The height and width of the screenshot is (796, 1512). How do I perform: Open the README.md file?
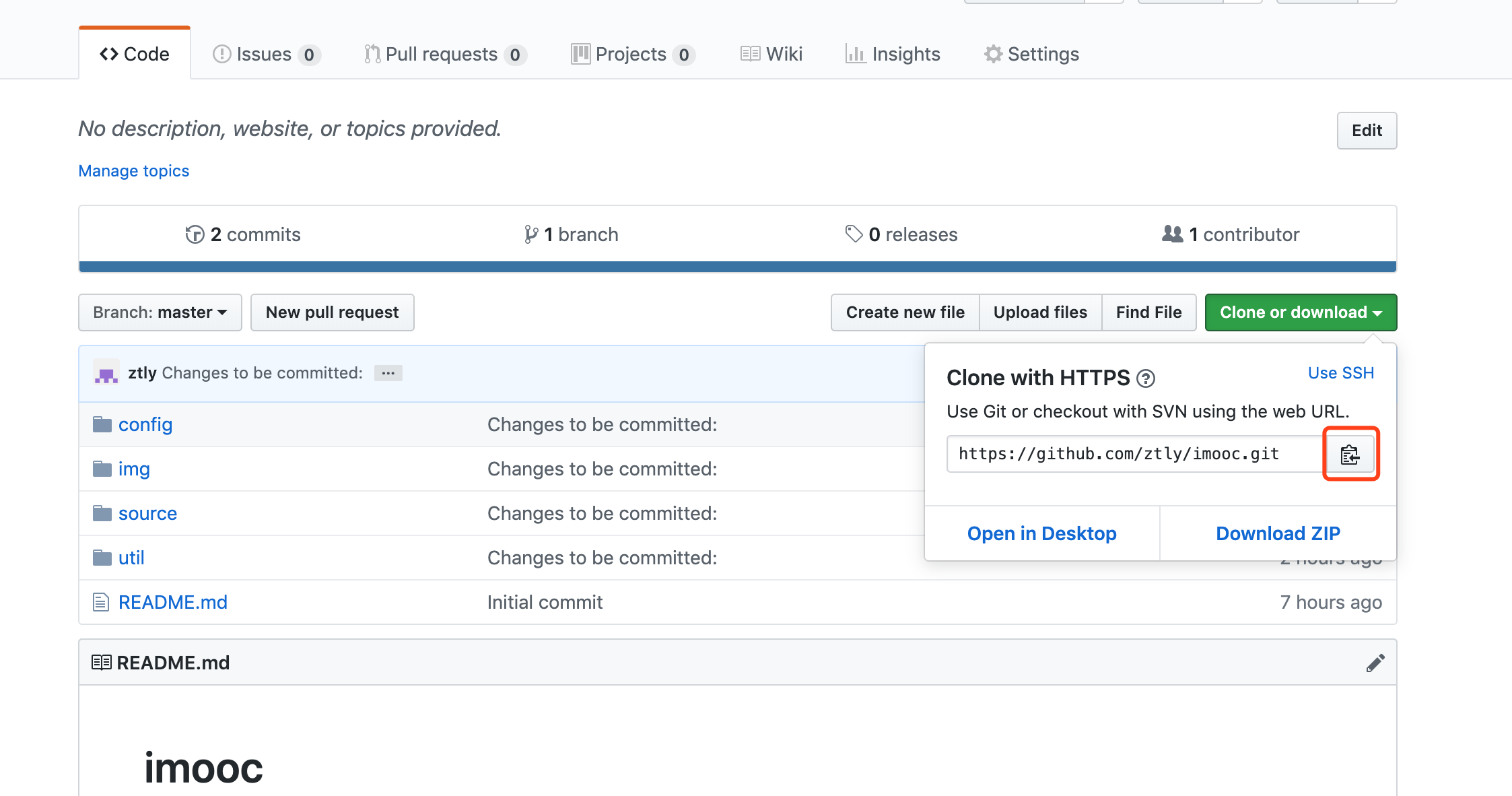tap(172, 602)
